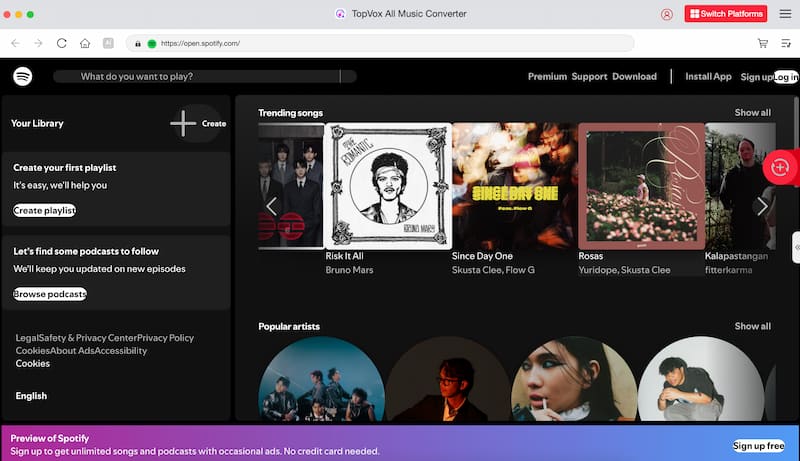The image size is (800, 461).
Task: Click Sign up in the header
Action: [x=757, y=77]
